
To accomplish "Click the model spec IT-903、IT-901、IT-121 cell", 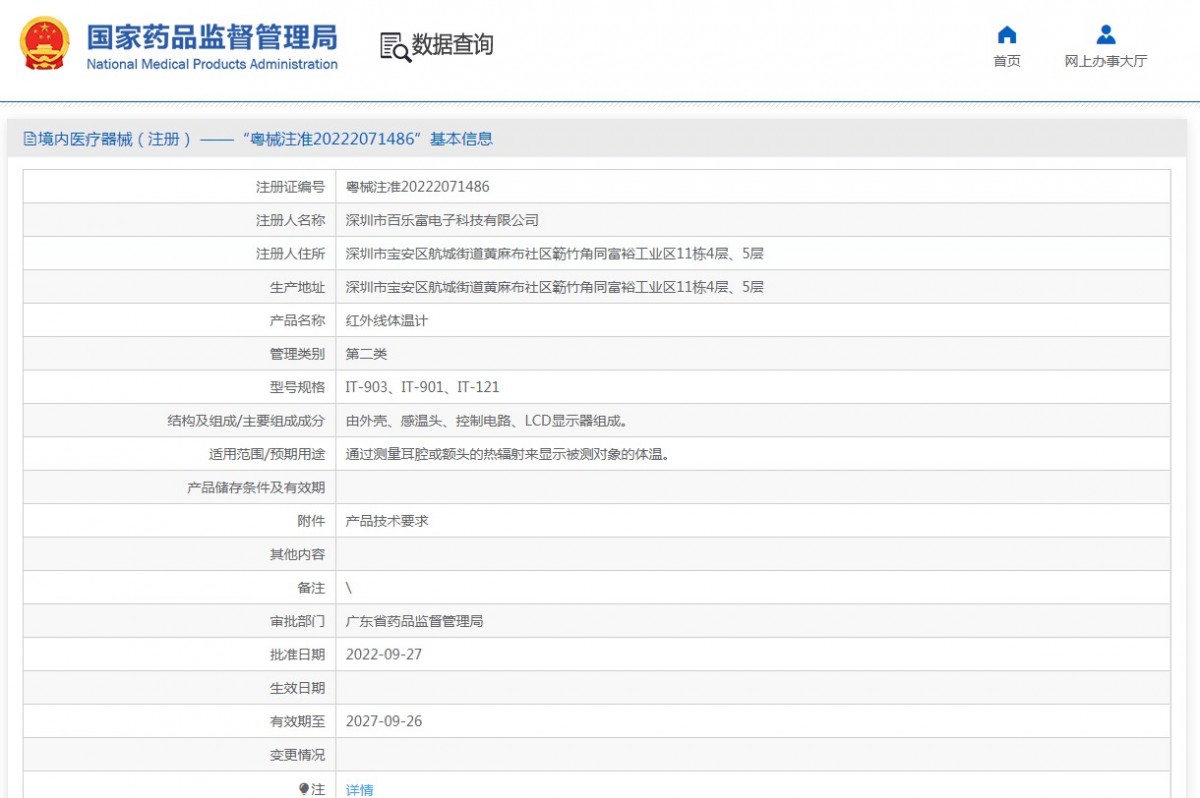I will point(422,387).
